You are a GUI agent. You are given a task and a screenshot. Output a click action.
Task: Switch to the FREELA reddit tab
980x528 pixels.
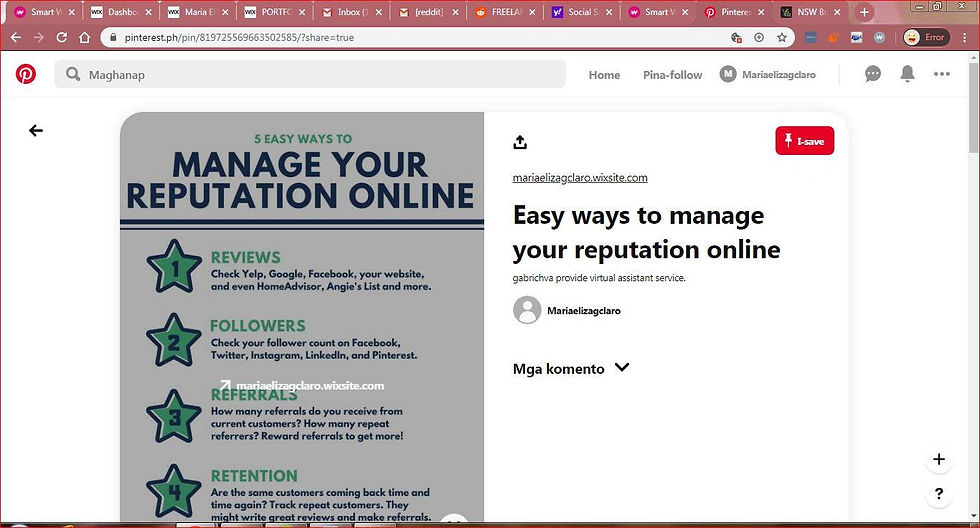[x=506, y=12]
